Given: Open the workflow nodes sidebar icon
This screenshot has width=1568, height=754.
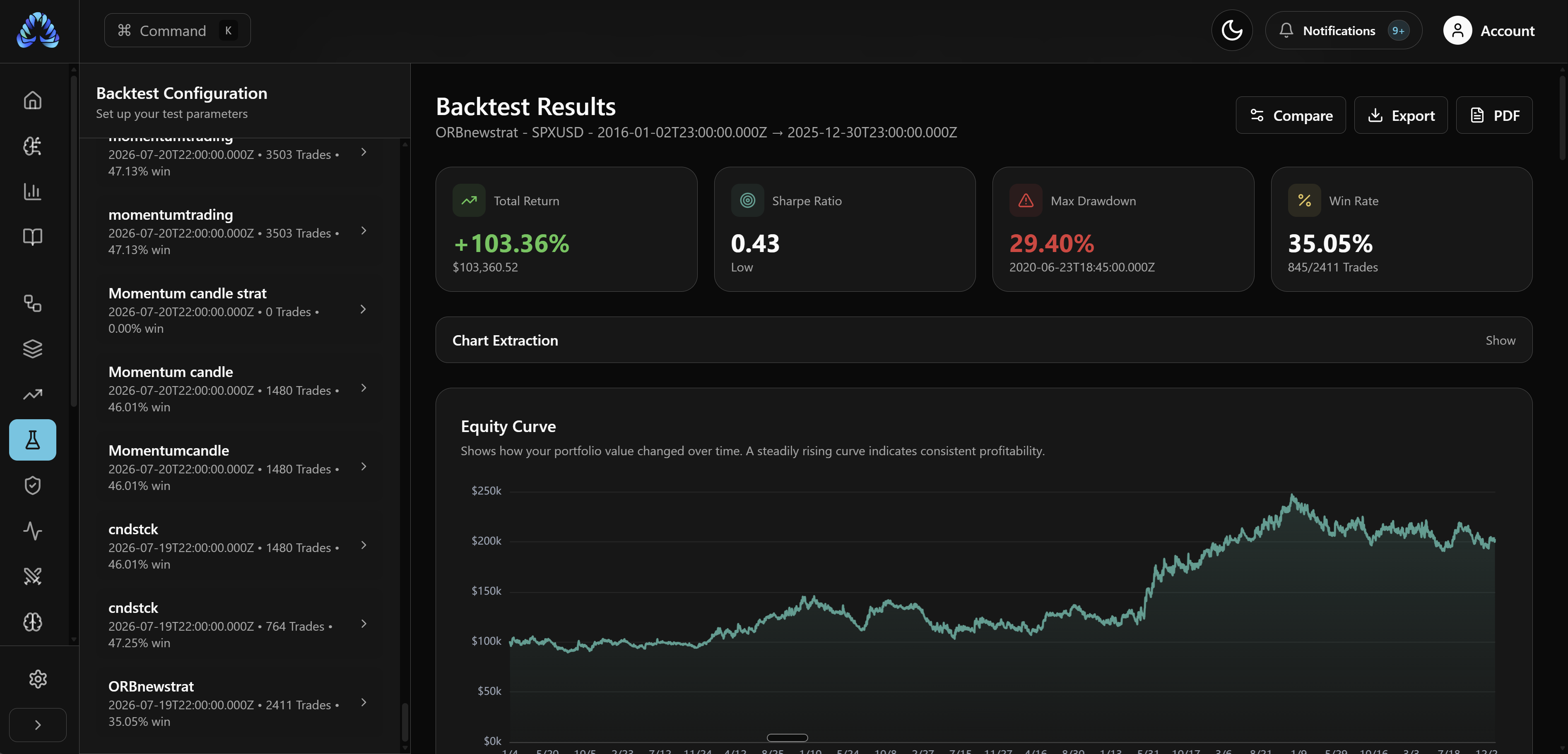Looking at the screenshot, I should point(33,304).
